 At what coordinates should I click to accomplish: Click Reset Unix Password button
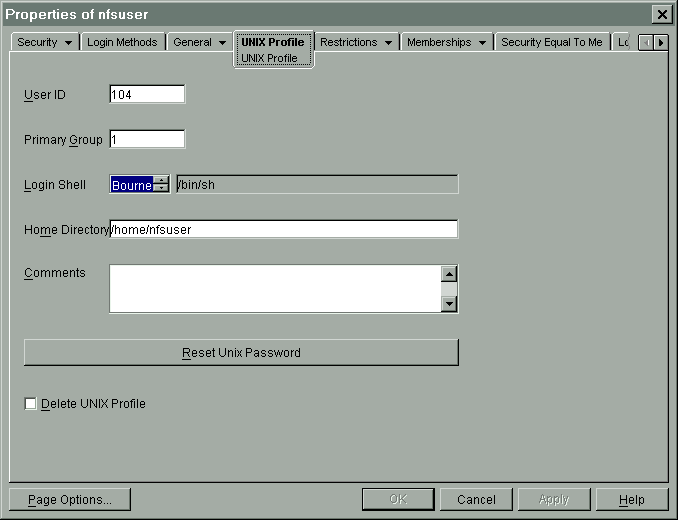(x=241, y=352)
